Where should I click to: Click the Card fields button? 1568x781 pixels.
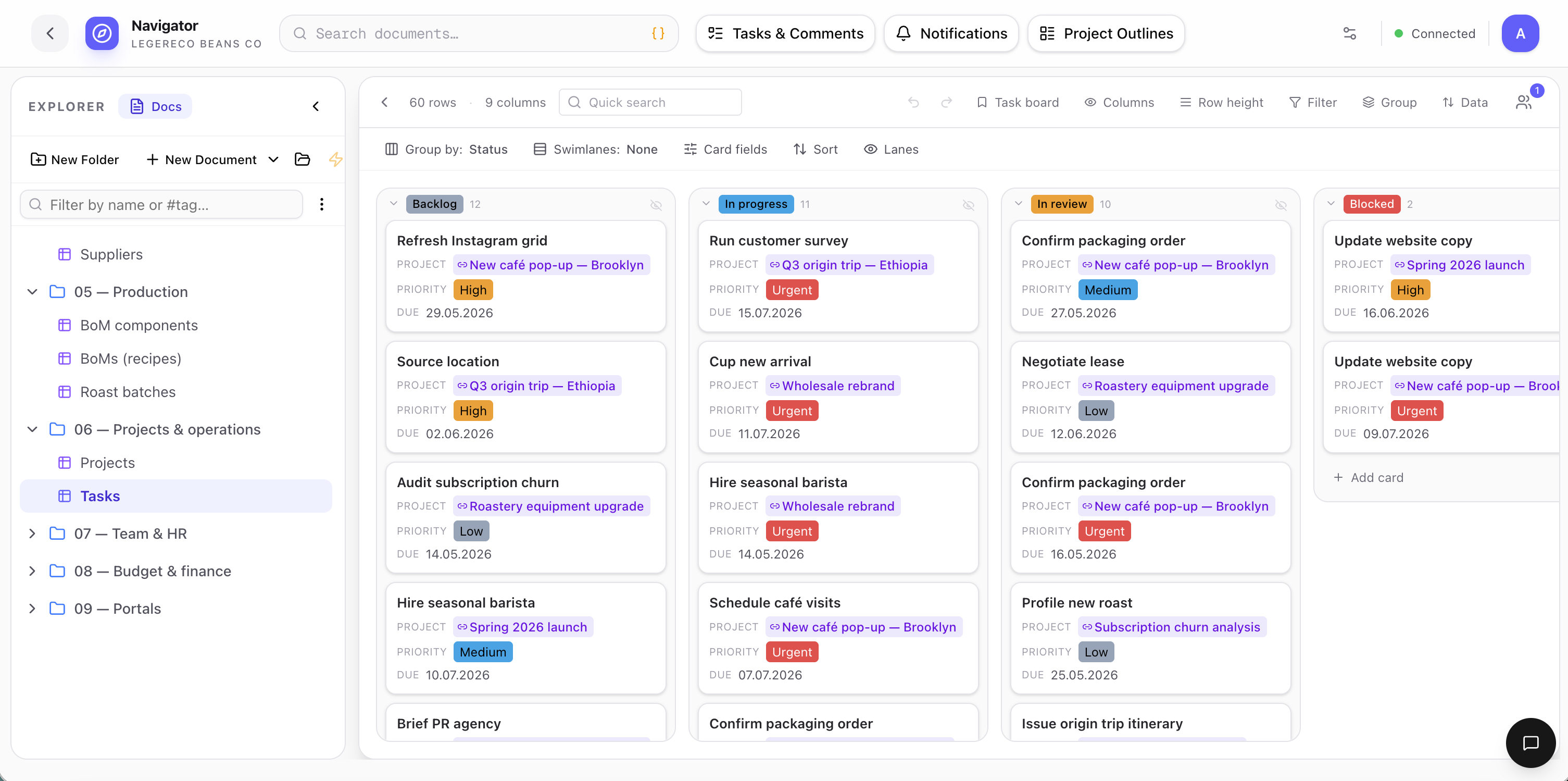coord(725,149)
